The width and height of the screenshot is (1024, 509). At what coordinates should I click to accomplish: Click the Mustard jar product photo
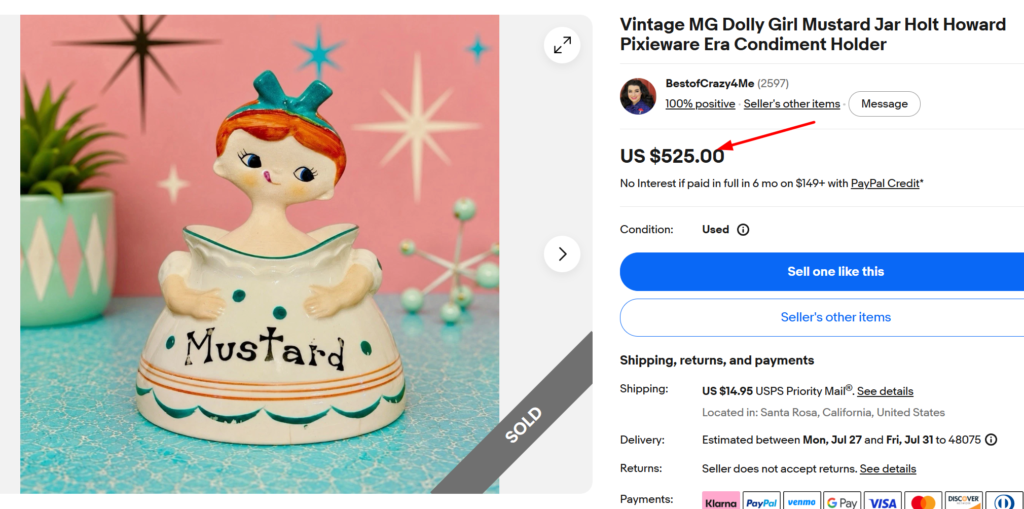pyautogui.click(x=260, y=254)
